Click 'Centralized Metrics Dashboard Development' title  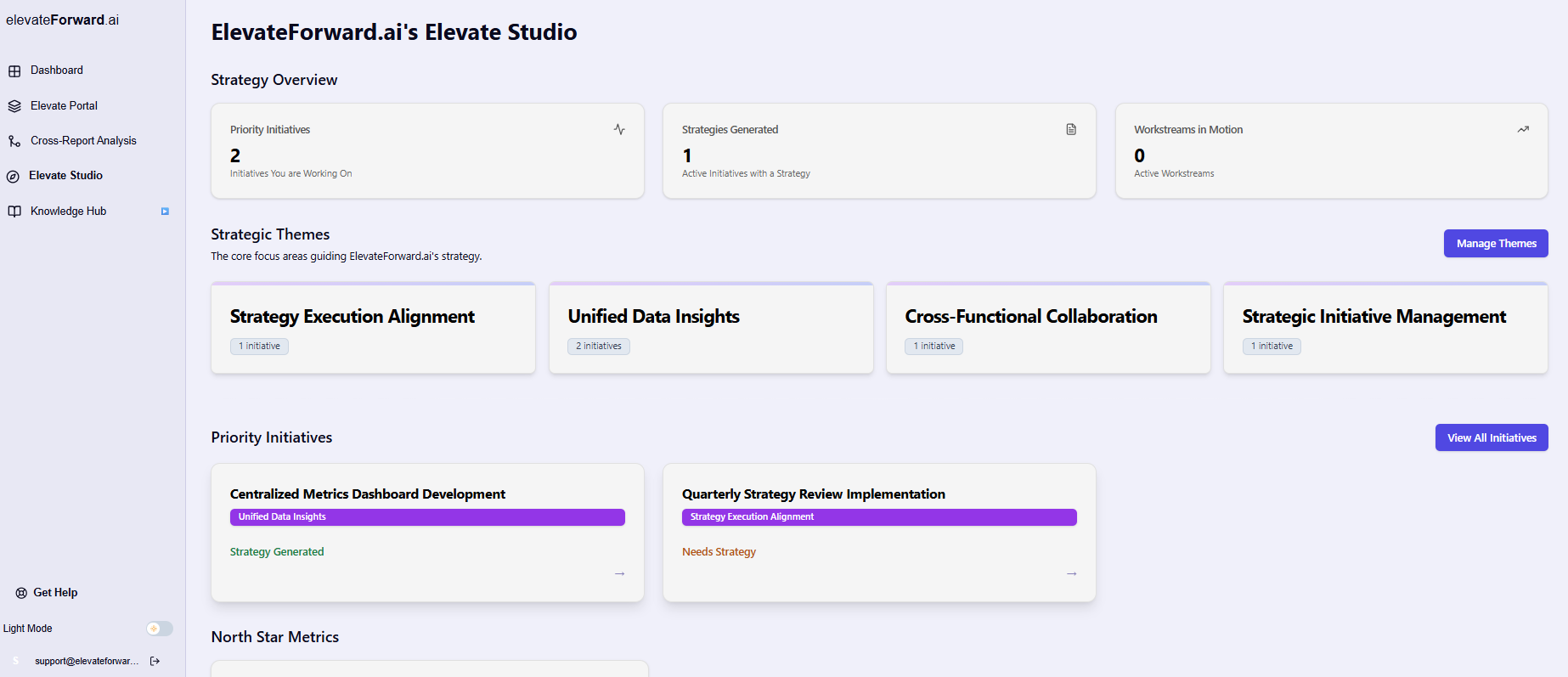(x=368, y=494)
